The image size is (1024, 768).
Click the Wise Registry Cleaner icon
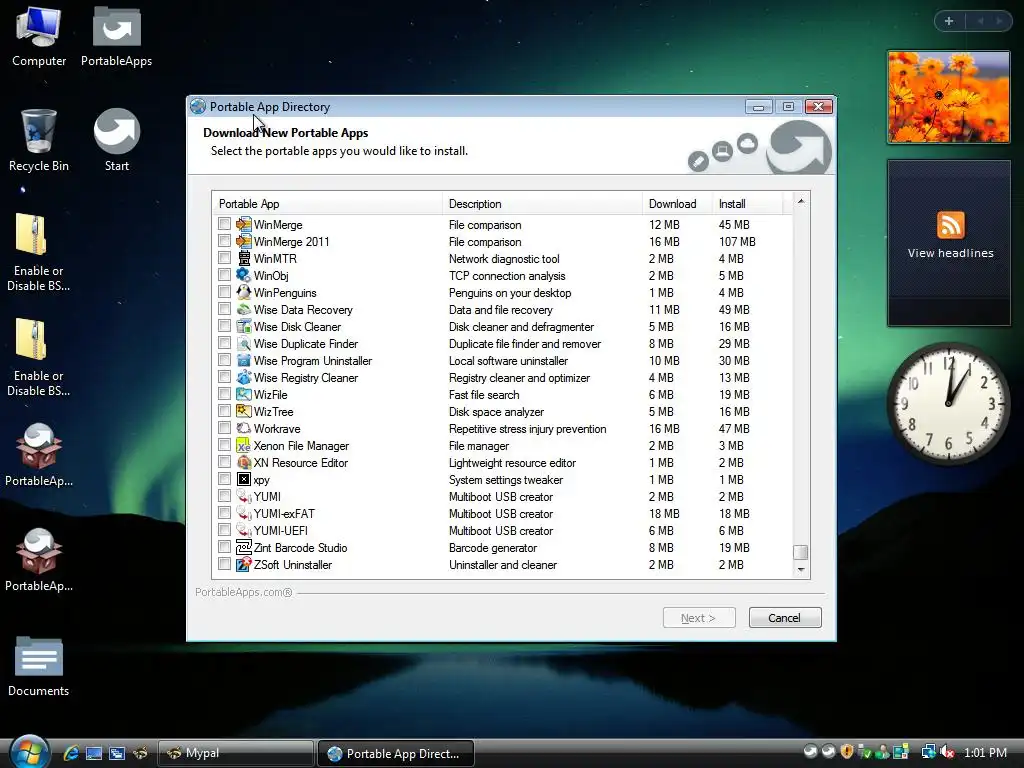244,377
